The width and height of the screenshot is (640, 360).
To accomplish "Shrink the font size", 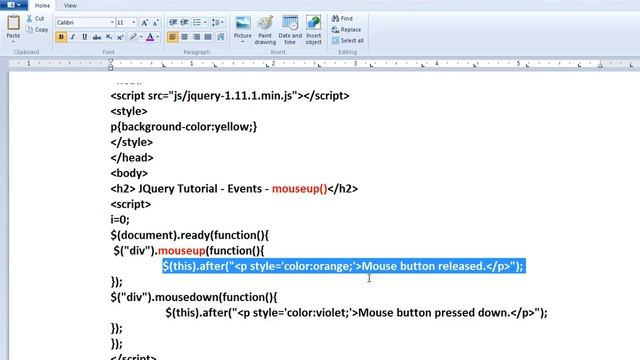I will (156, 22).
